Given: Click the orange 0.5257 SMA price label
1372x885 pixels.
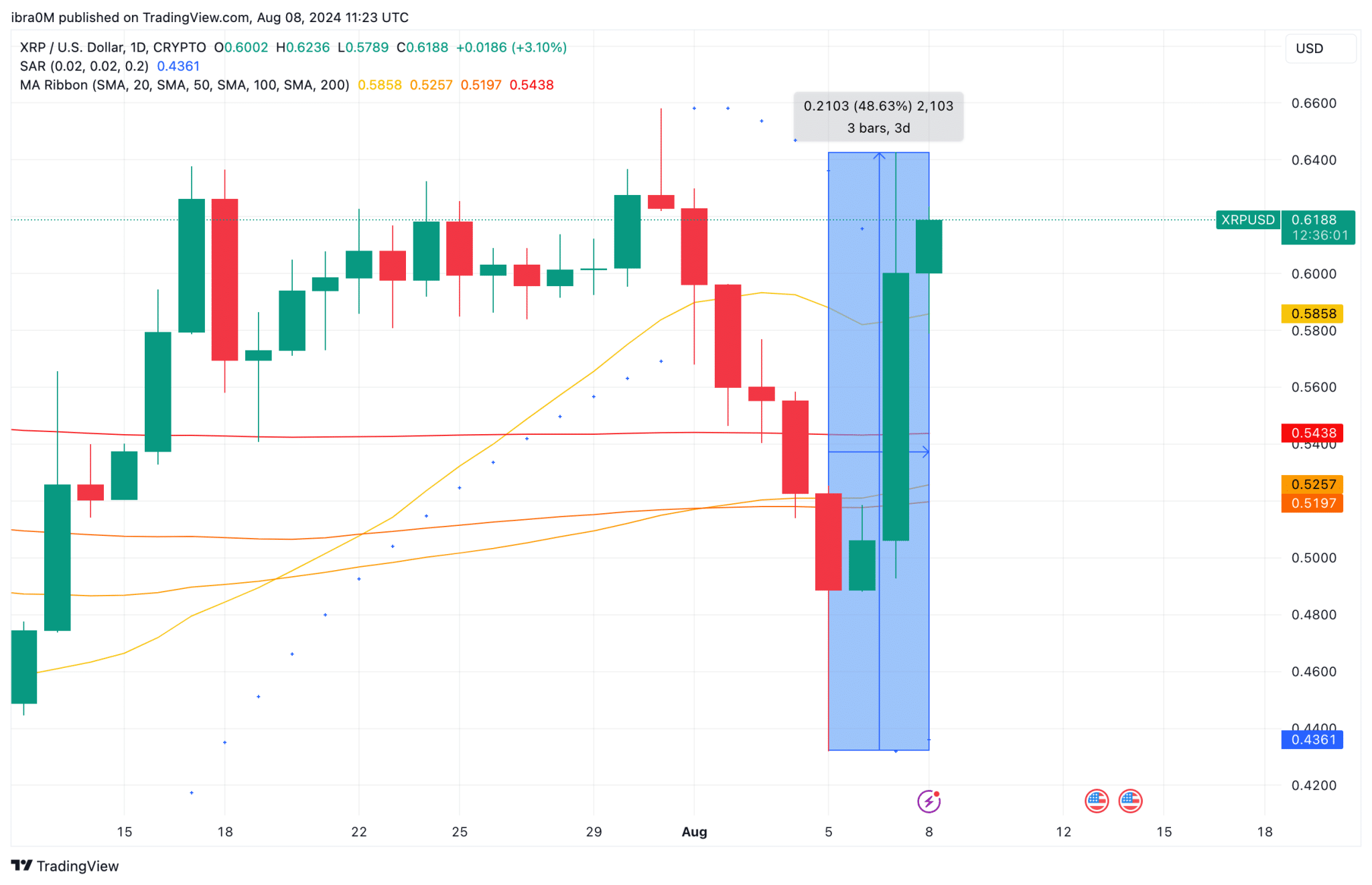Looking at the screenshot, I should pos(1312,484).
